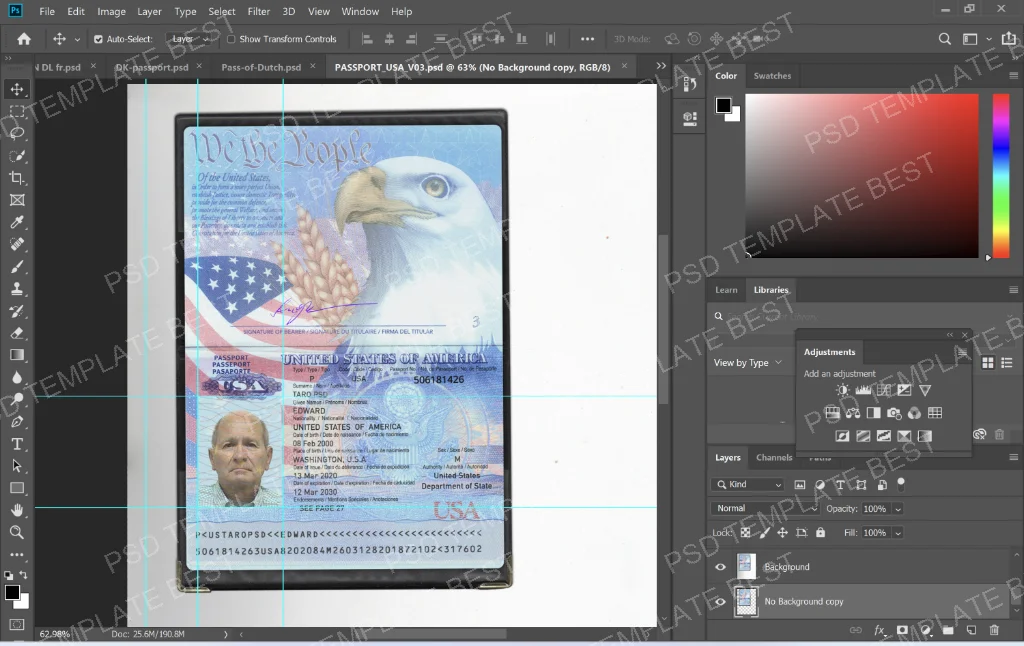Open the Filter menu

(259, 11)
